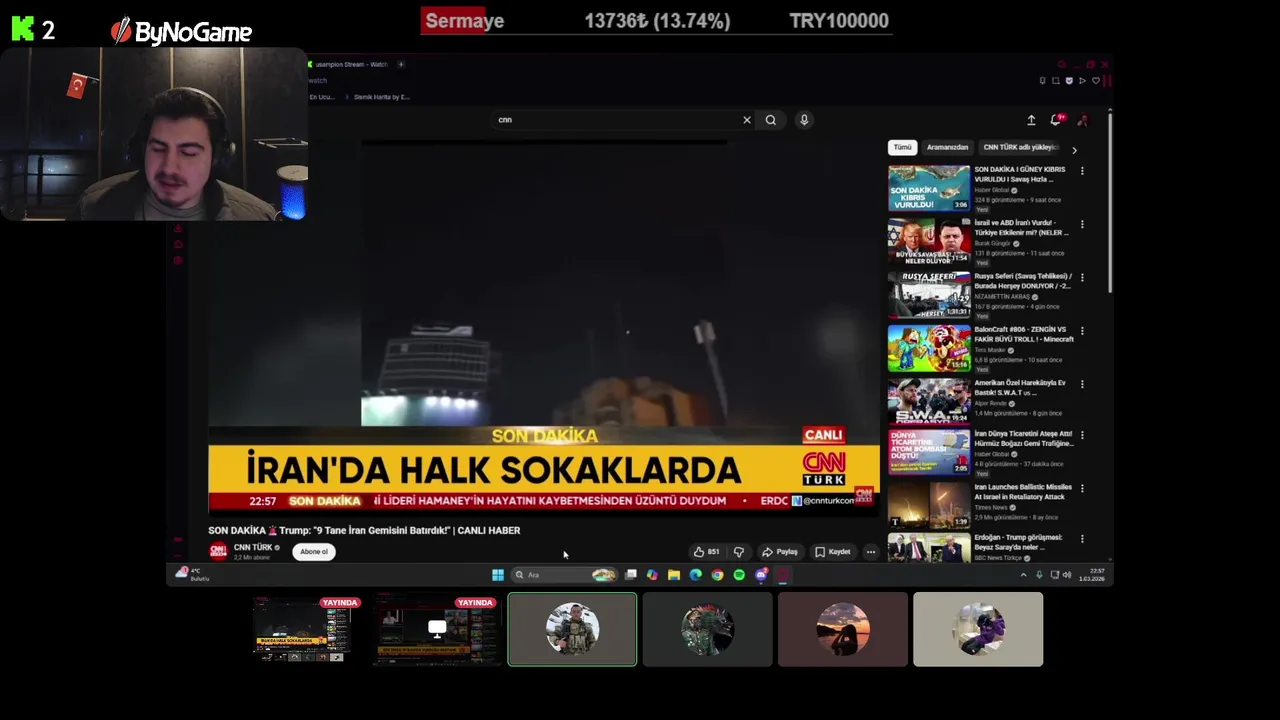1280x720 pixels.
Task: Open Windows Start menu
Action: click(498, 575)
